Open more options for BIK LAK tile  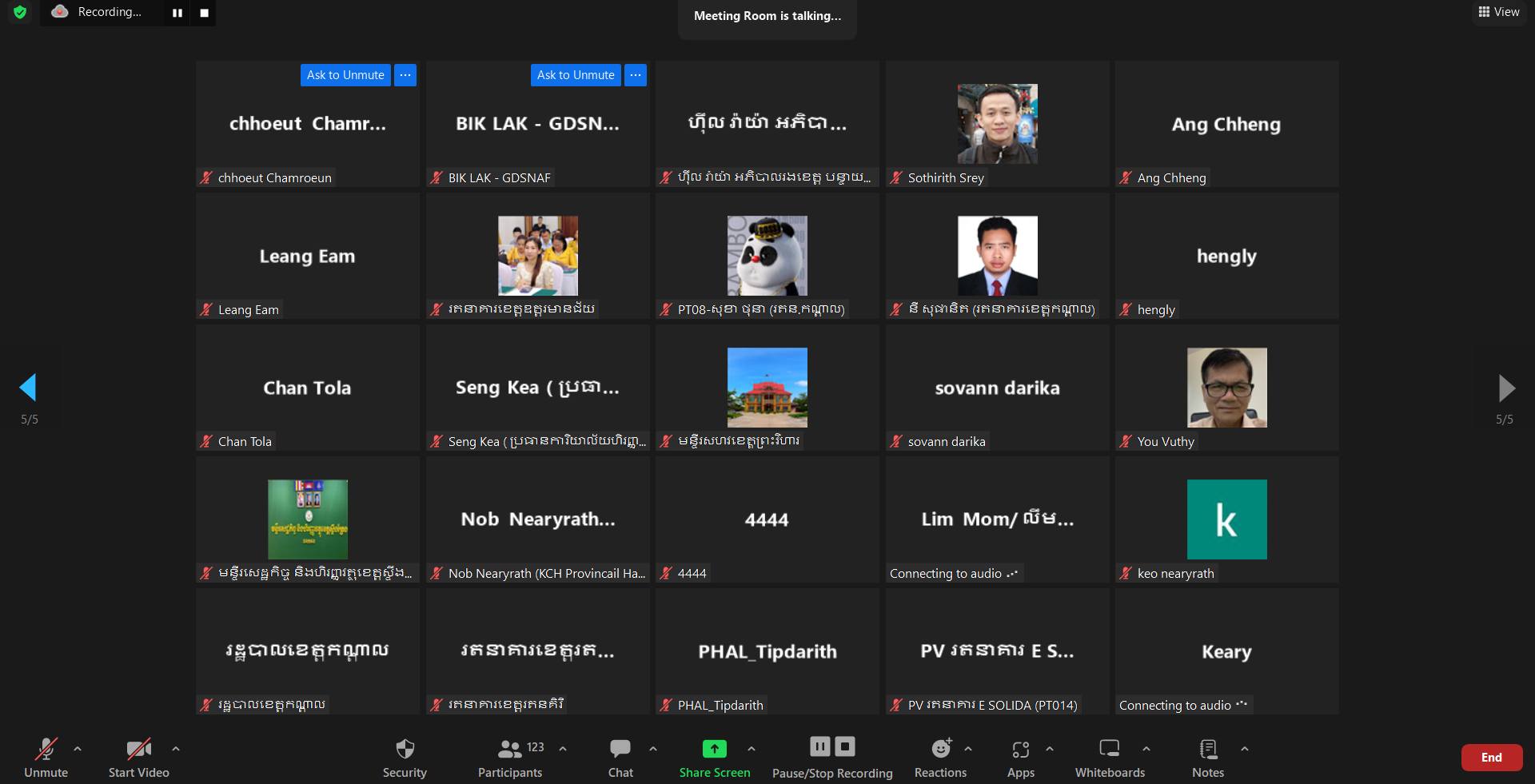(636, 75)
